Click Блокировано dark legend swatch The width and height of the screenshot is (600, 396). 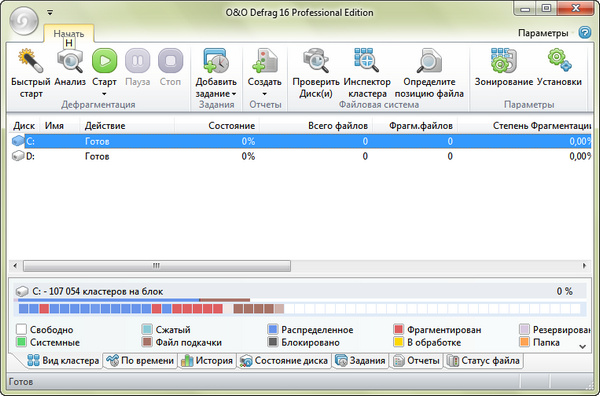coord(273,342)
